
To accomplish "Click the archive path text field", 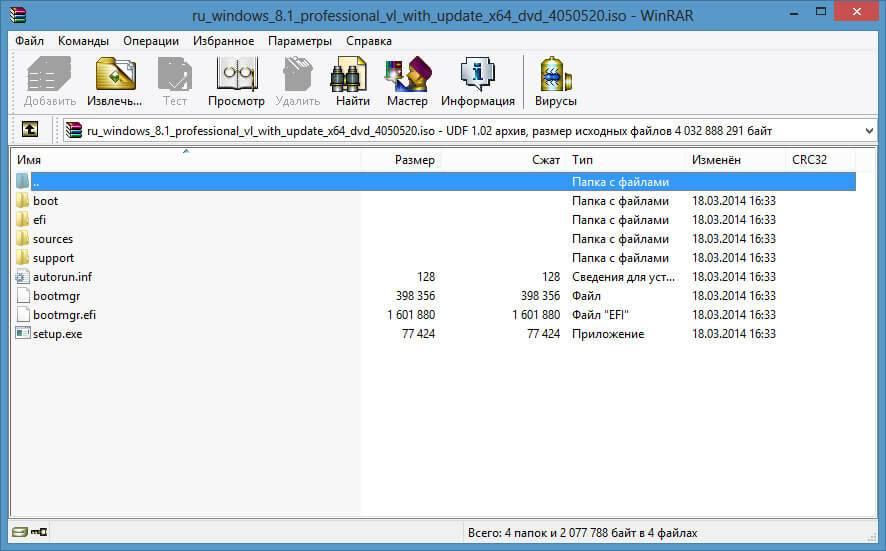I will tap(470, 131).
